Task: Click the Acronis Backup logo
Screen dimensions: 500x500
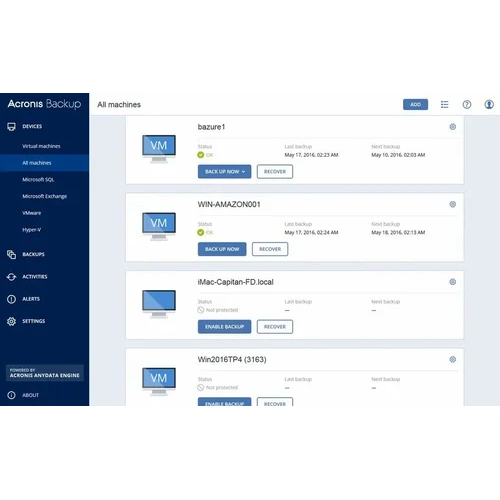Action: pos(44,104)
